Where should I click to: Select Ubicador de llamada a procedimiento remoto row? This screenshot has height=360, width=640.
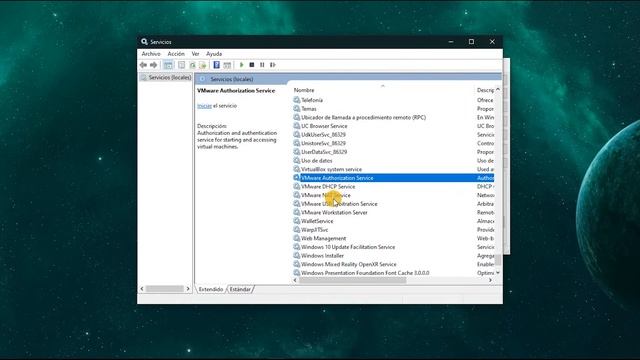(x=393, y=117)
